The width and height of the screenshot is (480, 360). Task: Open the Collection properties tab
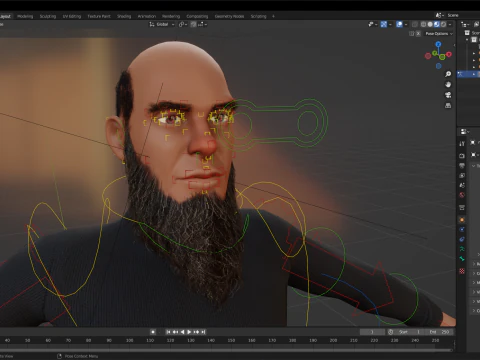(462, 208)
